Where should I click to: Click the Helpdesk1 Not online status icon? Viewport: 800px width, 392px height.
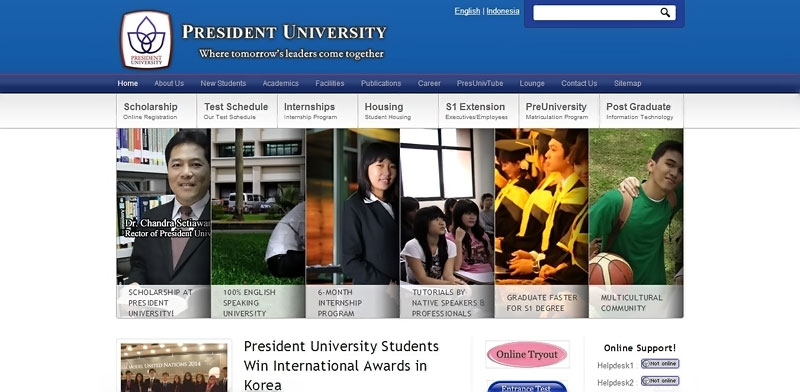660,364
